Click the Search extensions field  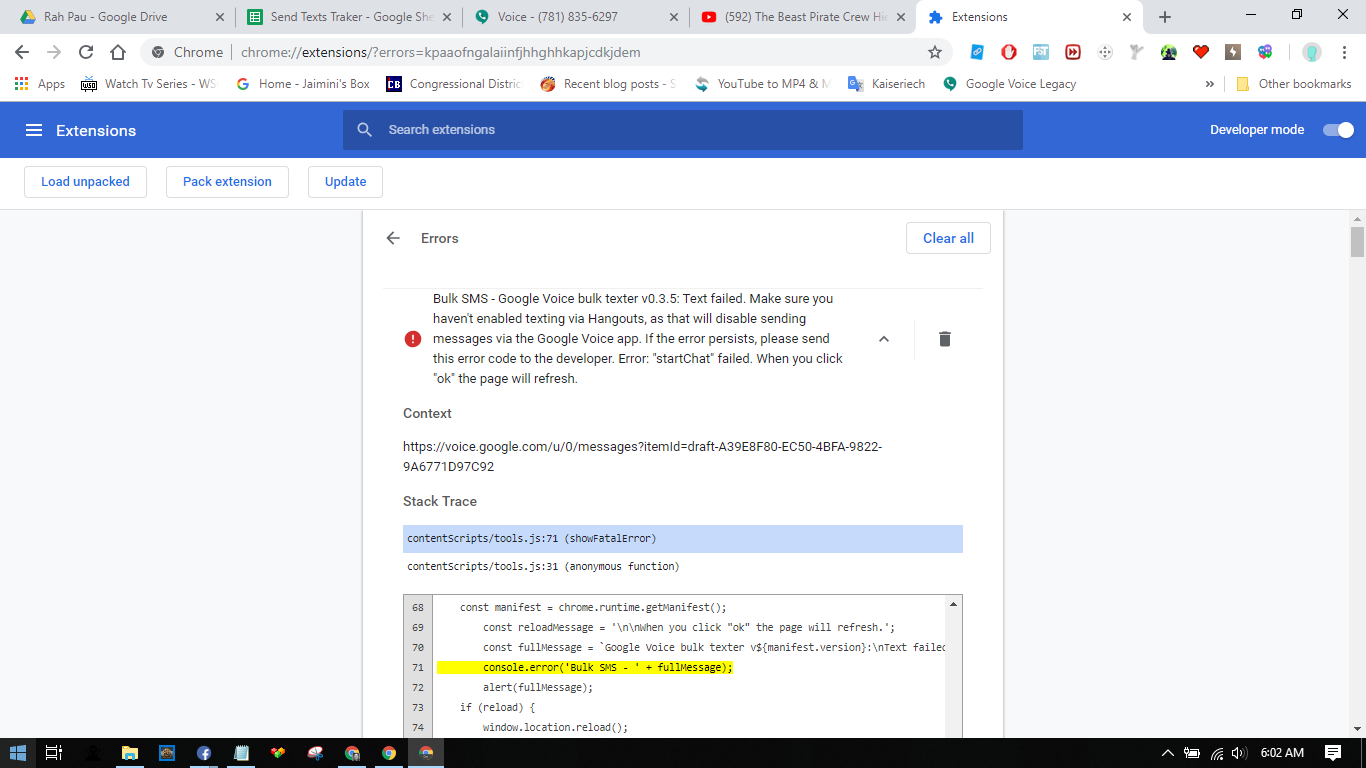(682, 130)
